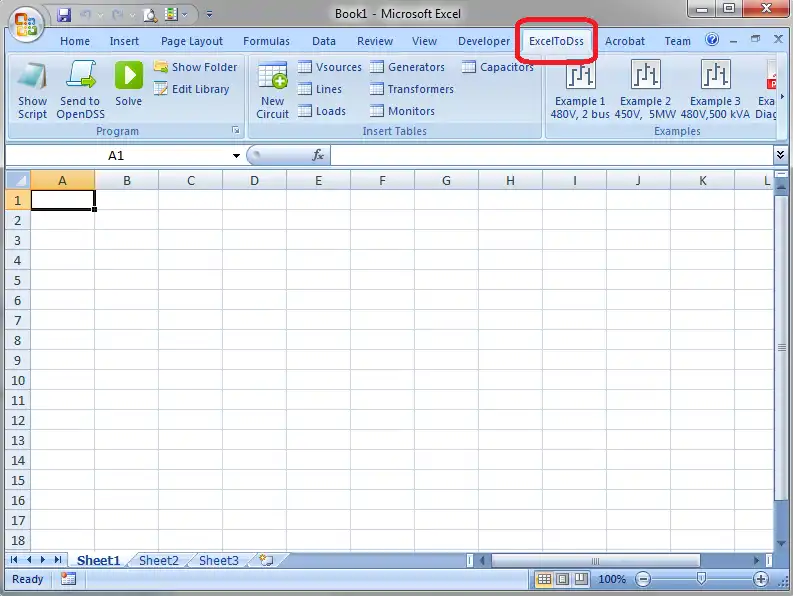The image size is (793, 596).
Task: Click Show Folder in ribbon
Action: [196, 67]
